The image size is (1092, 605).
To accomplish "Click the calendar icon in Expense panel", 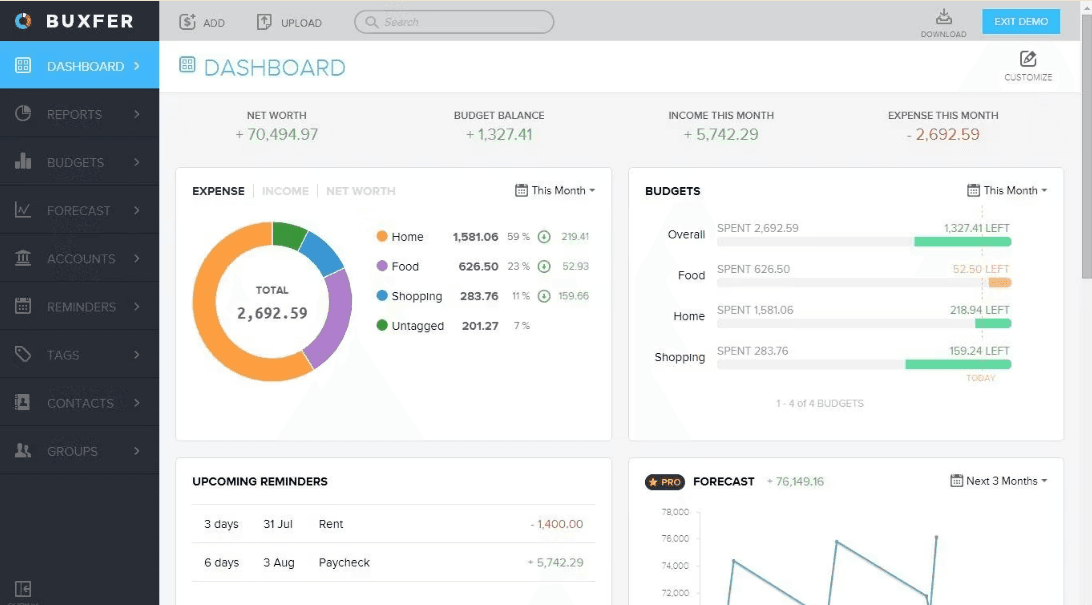I will pyautogui.click(x=521, y=190).
